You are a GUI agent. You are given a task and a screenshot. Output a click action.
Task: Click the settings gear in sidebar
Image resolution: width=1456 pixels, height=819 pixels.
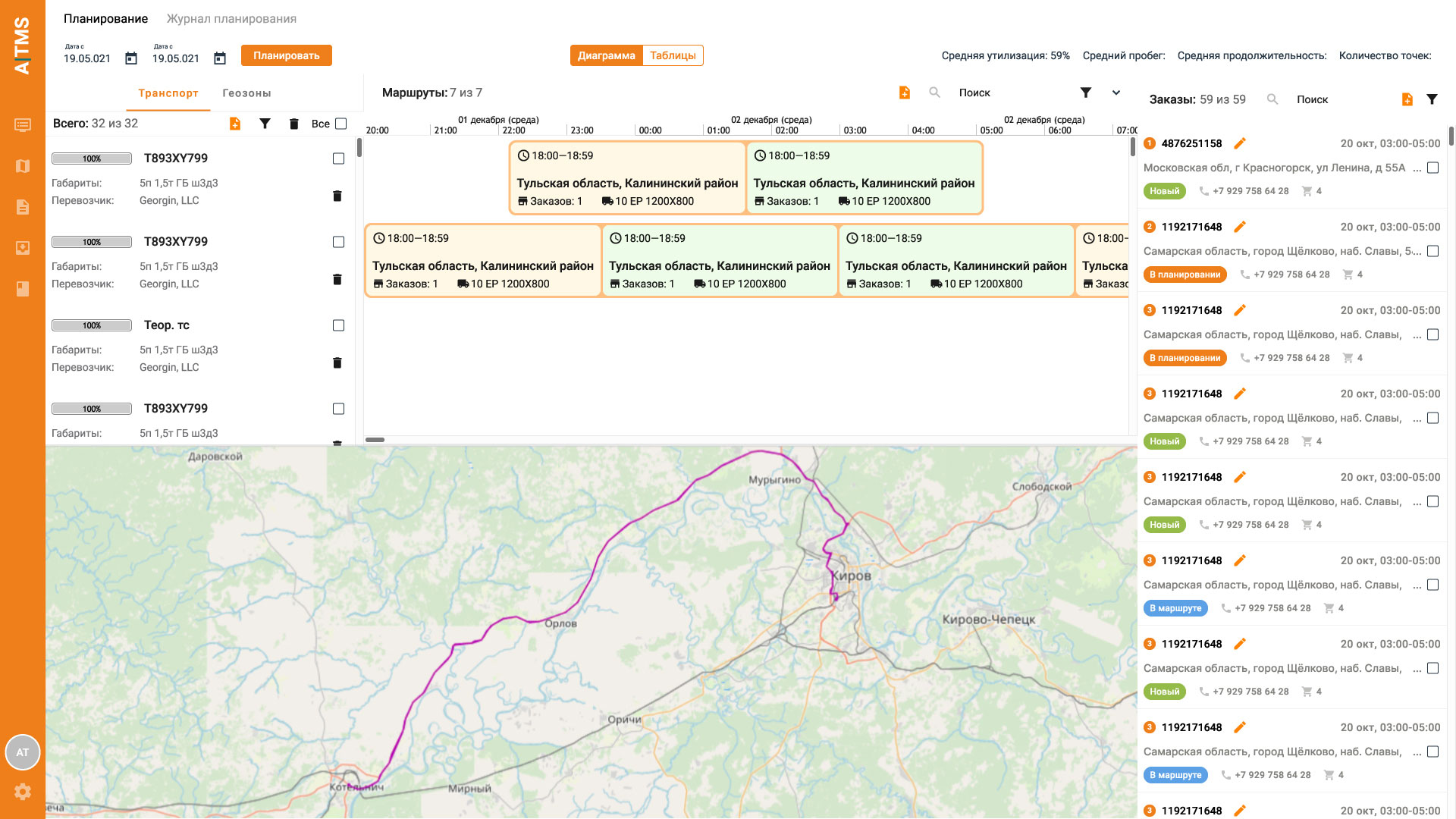pos(23,792)
